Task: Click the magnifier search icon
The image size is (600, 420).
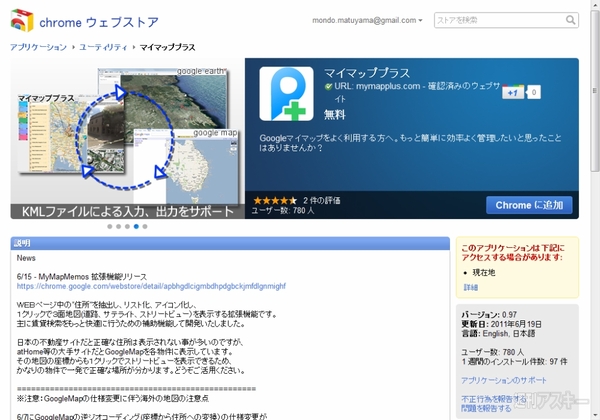Action: [571, 20]
